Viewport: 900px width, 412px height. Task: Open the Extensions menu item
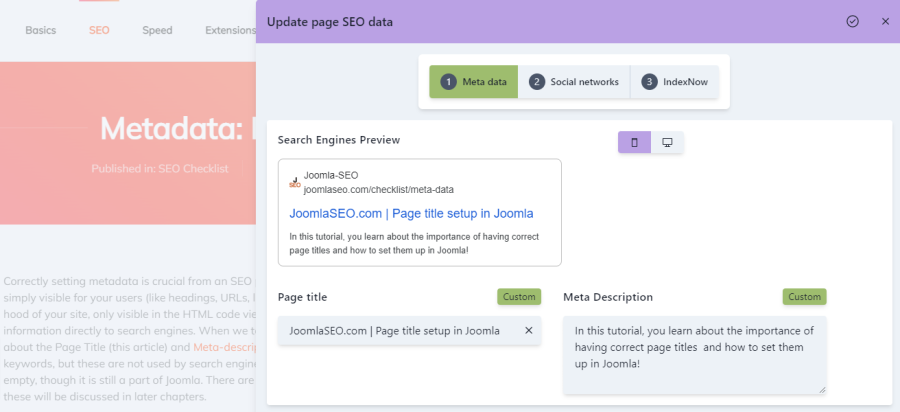click(230, 30)
